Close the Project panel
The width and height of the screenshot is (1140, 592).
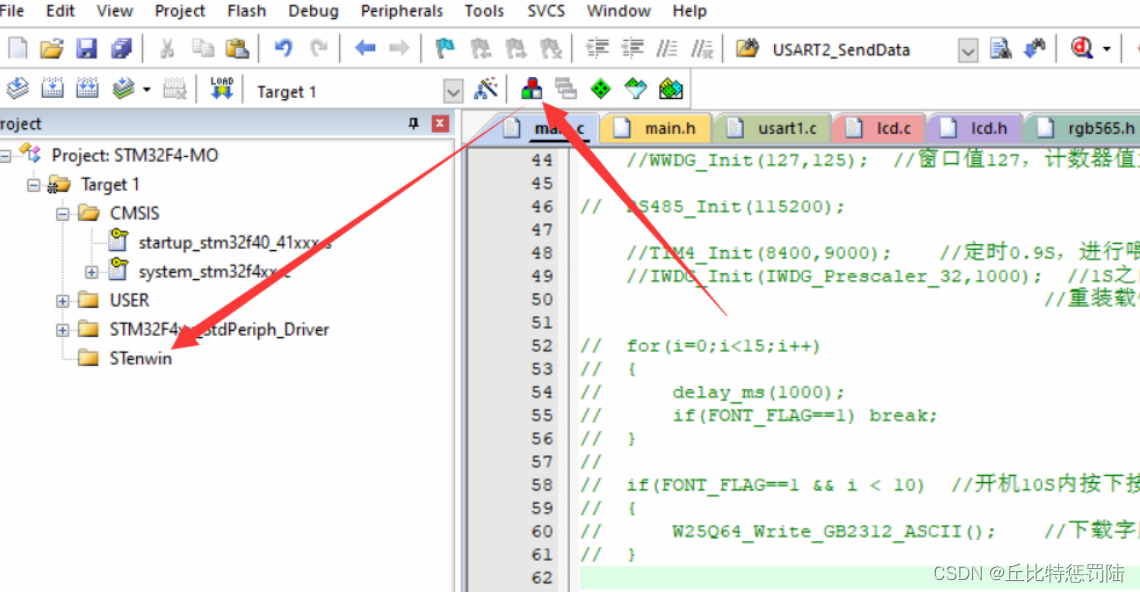pos(440,124)
